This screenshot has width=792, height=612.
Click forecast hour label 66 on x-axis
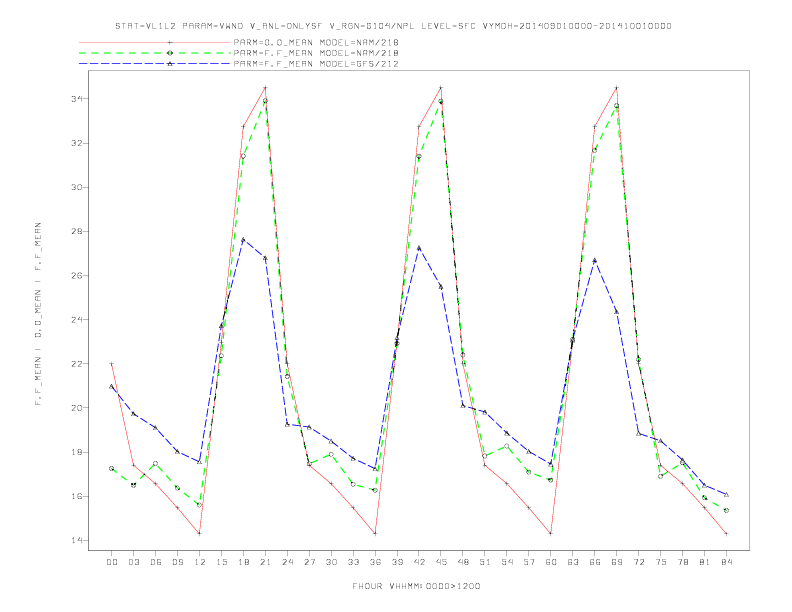click(x=595, y=562)
